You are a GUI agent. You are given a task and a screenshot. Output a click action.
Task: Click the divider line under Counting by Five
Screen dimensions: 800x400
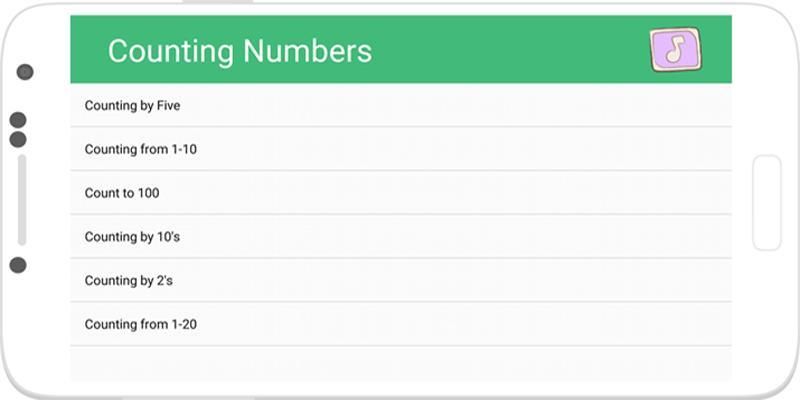(400, 127)
